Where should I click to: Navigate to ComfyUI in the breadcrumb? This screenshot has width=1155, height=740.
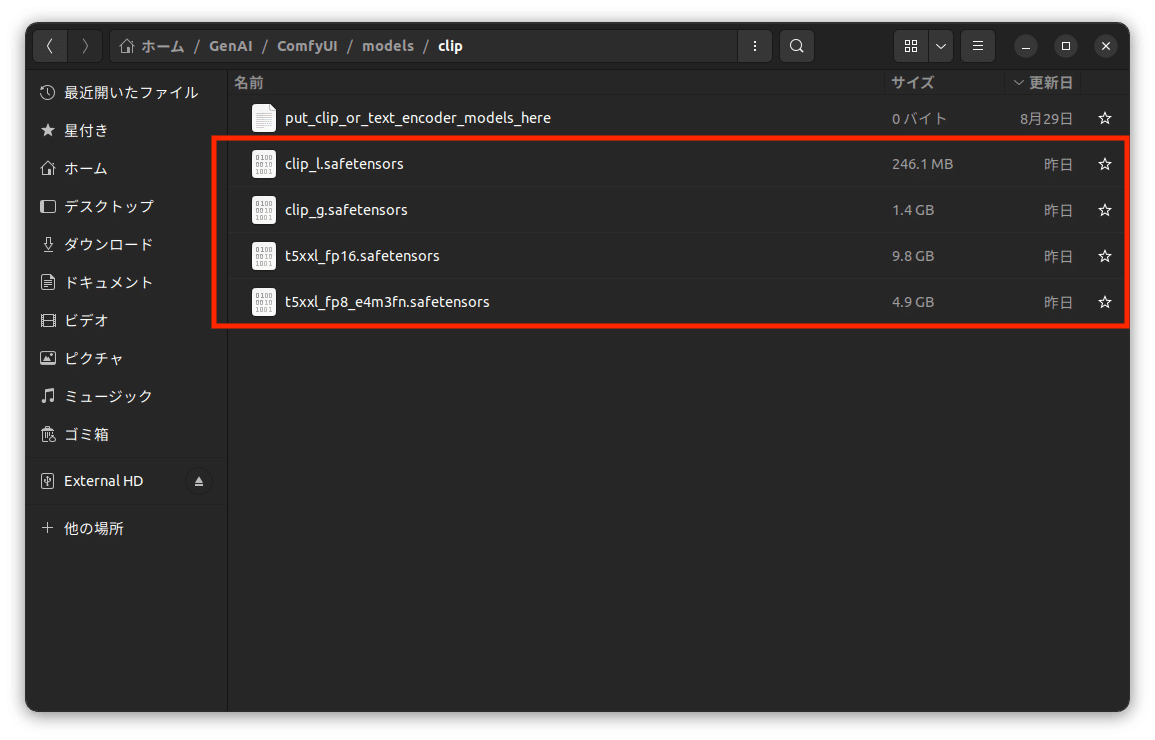307,45
